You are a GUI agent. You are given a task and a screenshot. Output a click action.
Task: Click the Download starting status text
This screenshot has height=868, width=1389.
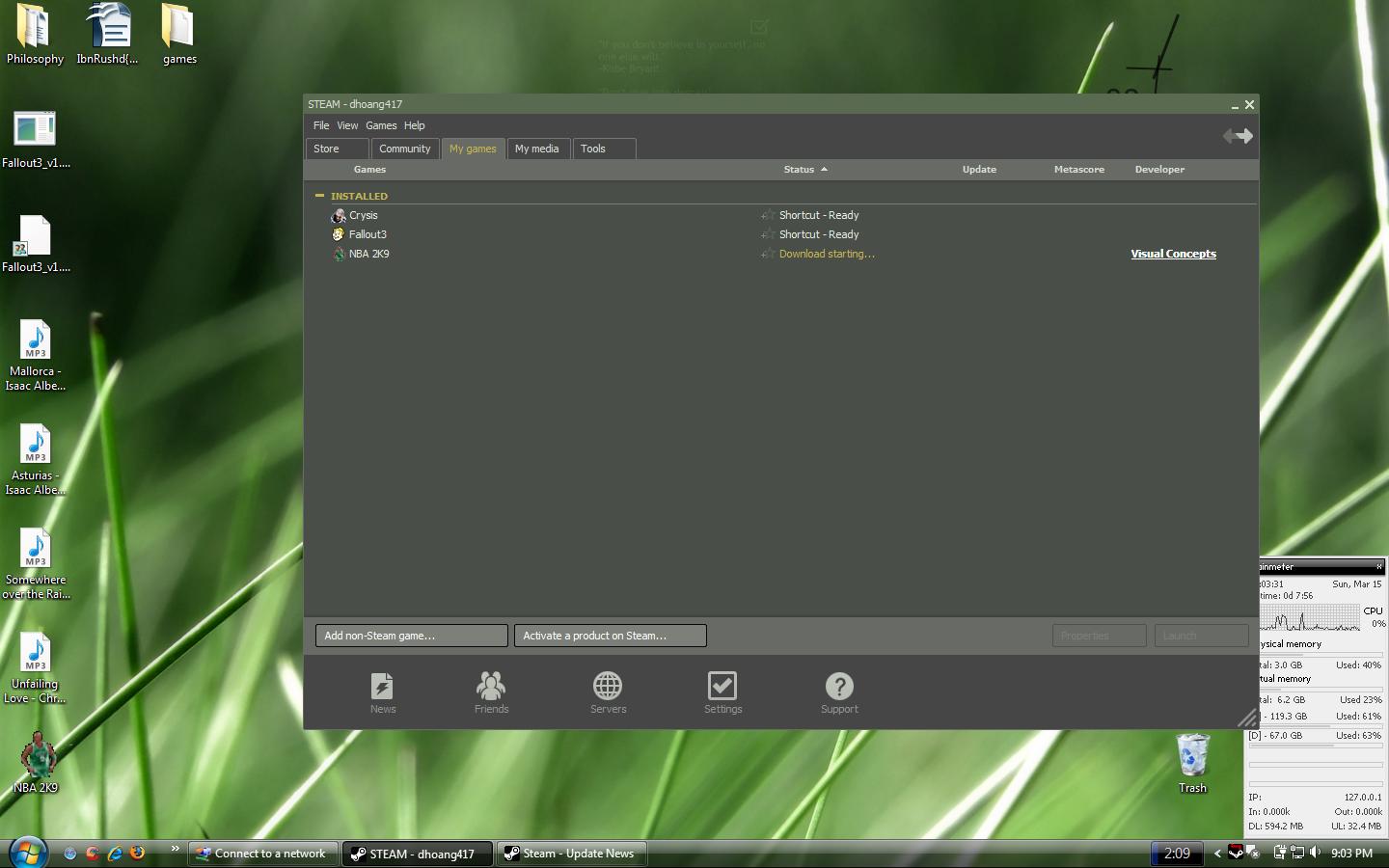pyautogui.click(x=827, y=254)
